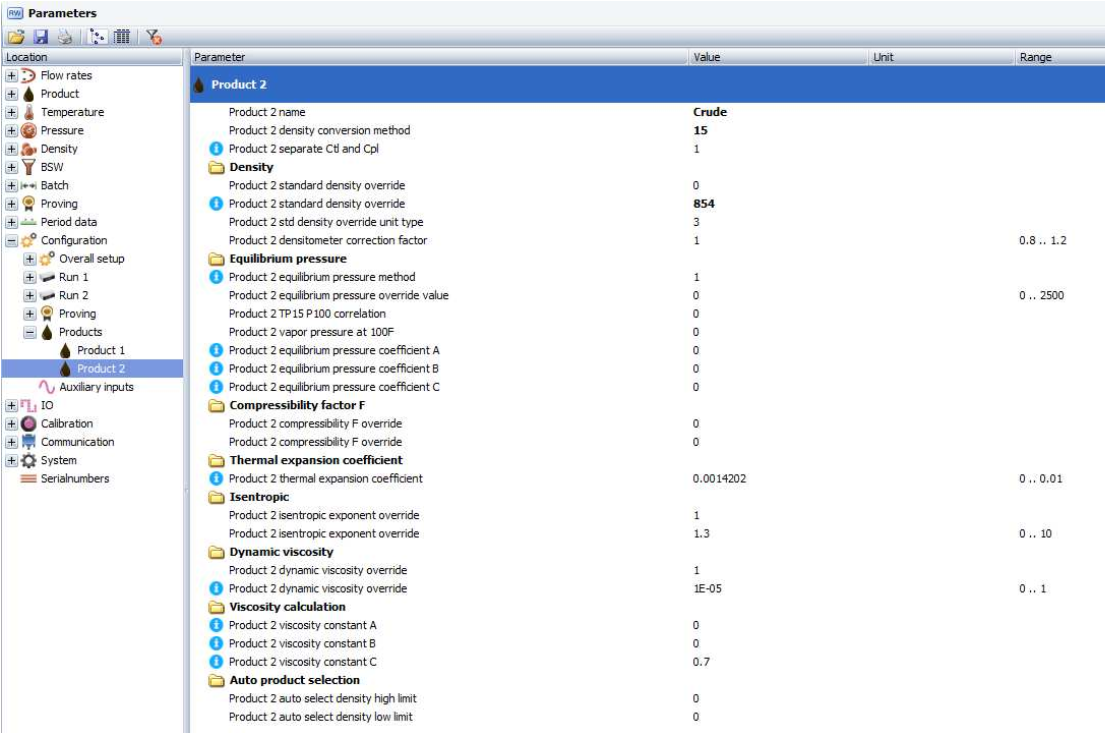This screenshot has height=733, width=1105.
Task: Click the Serialnumbers icon in tree
Action: [x=28, y=479]
